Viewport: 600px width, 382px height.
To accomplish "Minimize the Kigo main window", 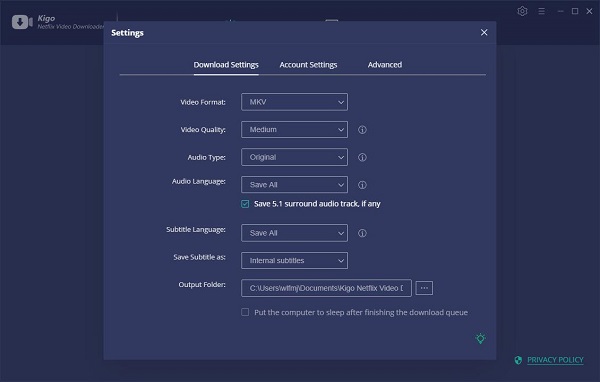I will (x=561, y=11).
